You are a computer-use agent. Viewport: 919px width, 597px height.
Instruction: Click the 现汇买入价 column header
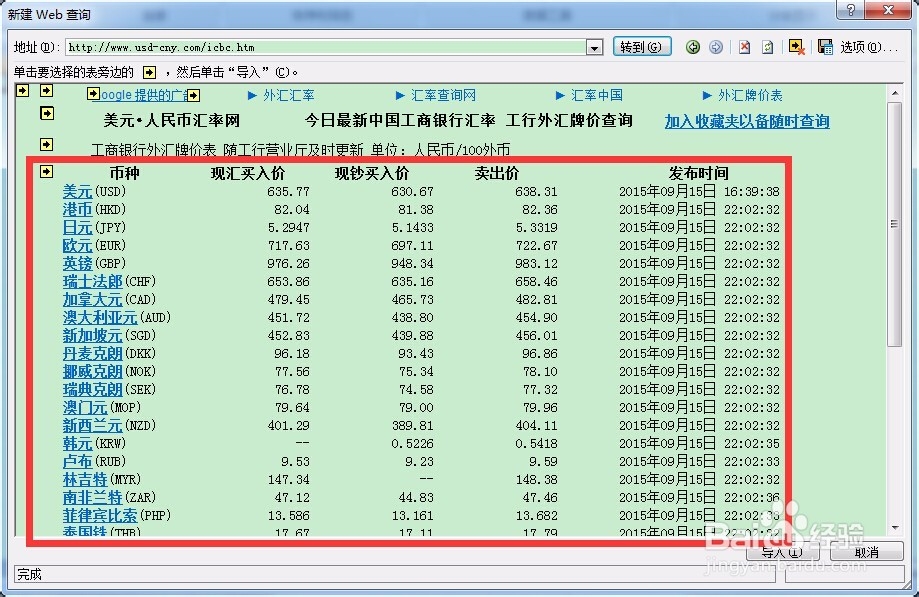[248, 173]
